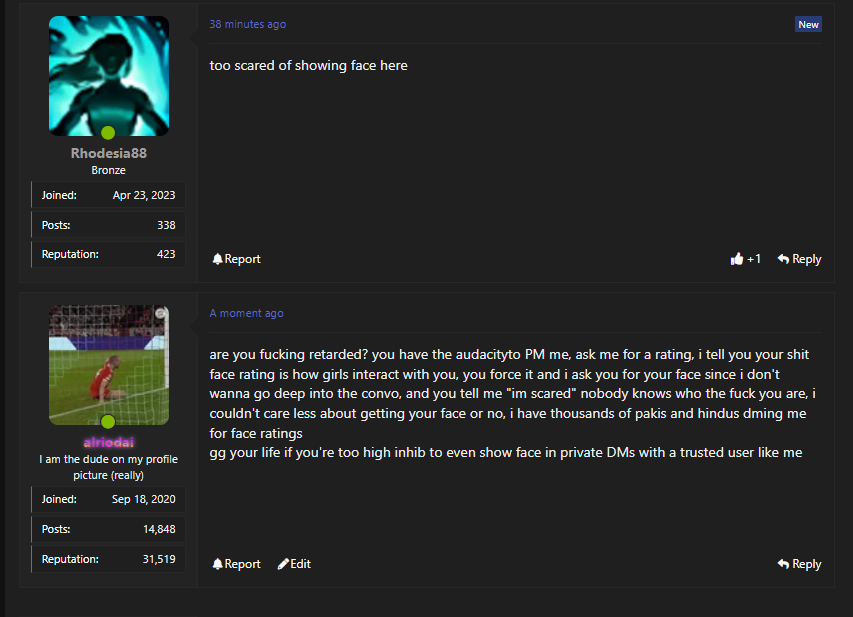Edit alriodai's post text

click(x=294, y=564)
